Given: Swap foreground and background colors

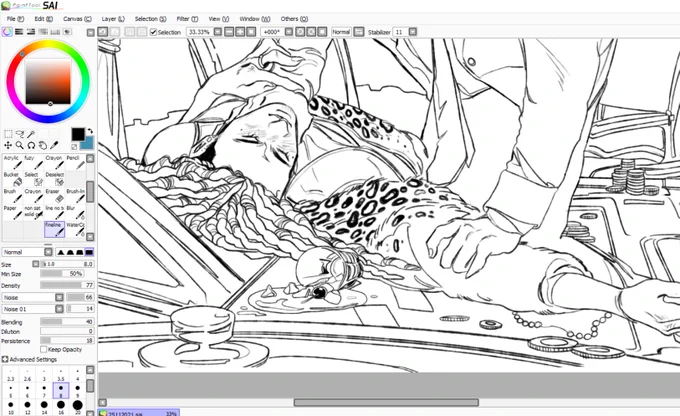Looking at the screenshot, I should pos(90,131).
